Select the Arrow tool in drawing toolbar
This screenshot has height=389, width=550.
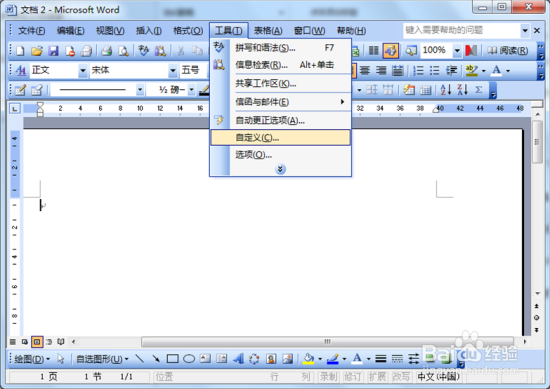pyautogui.click(x=156, y=358)
